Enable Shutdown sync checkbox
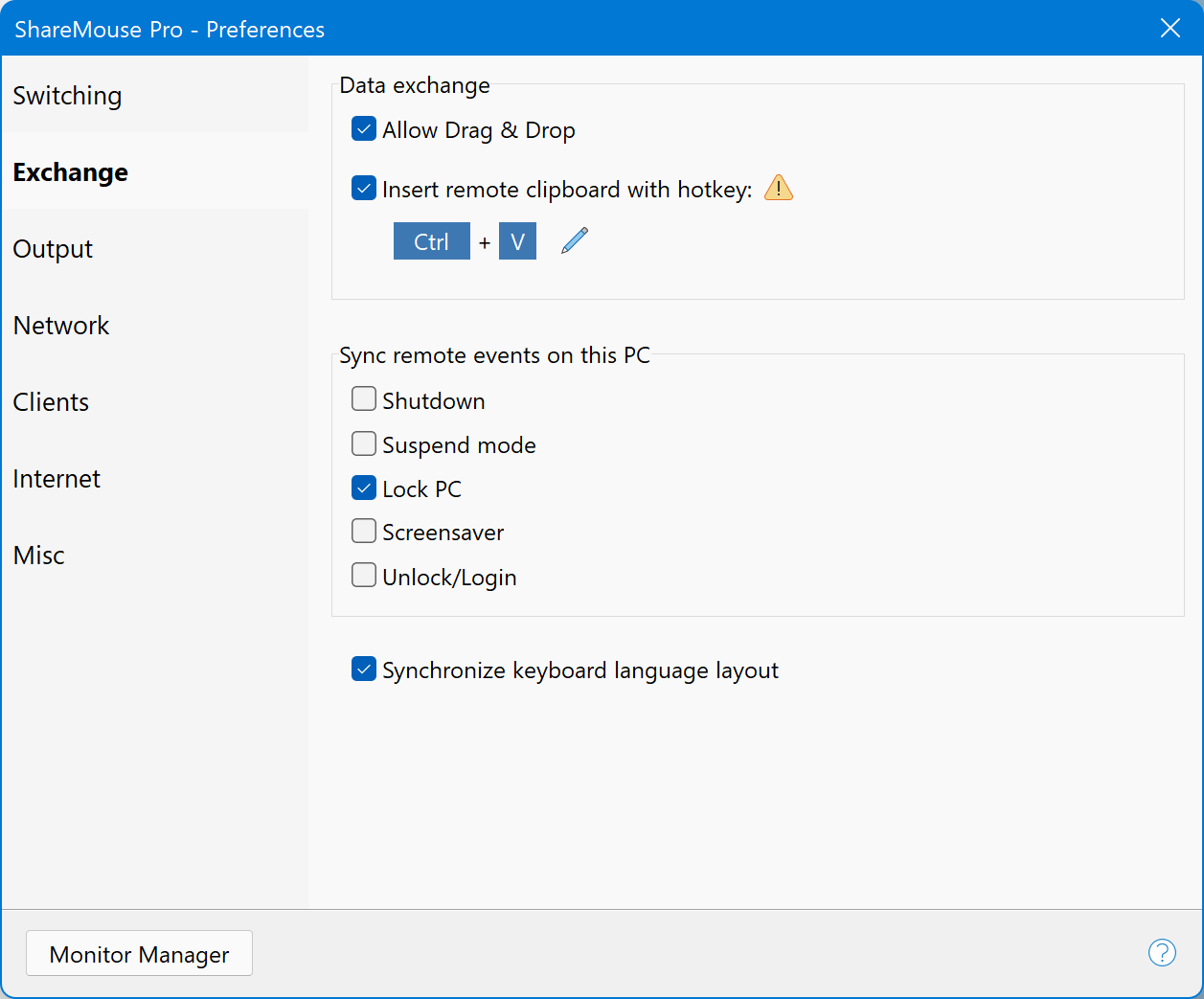 coord(364,399)
